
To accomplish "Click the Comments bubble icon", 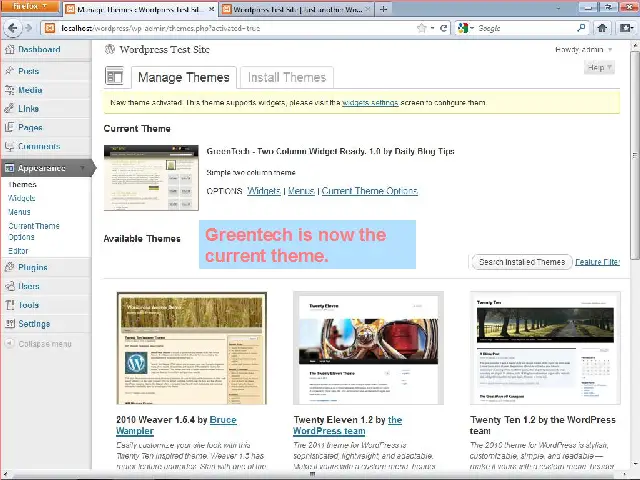I will pyautogui.click(x=10, y=146).
